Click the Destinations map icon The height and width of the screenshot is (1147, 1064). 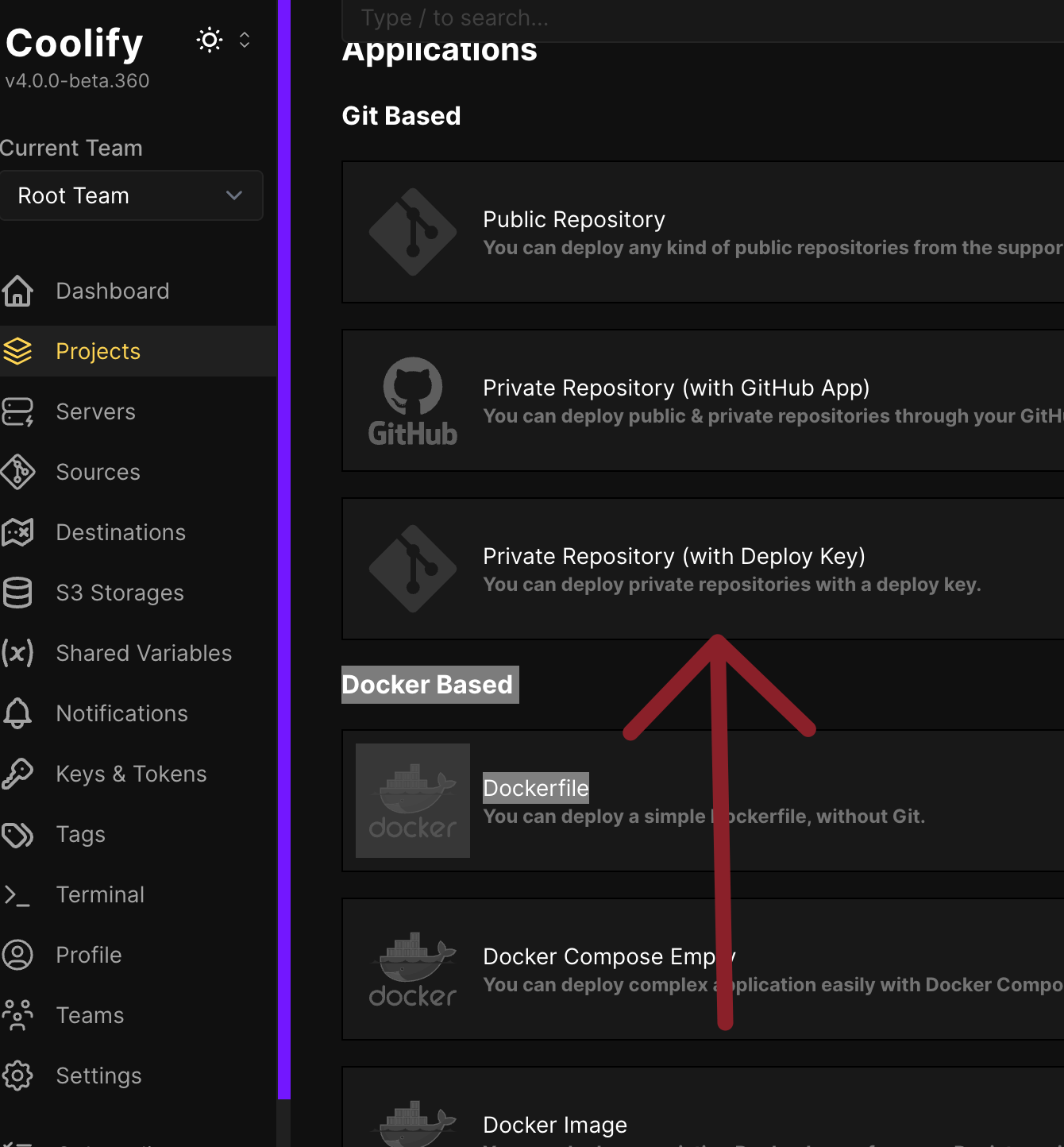[x=17, y=532]
